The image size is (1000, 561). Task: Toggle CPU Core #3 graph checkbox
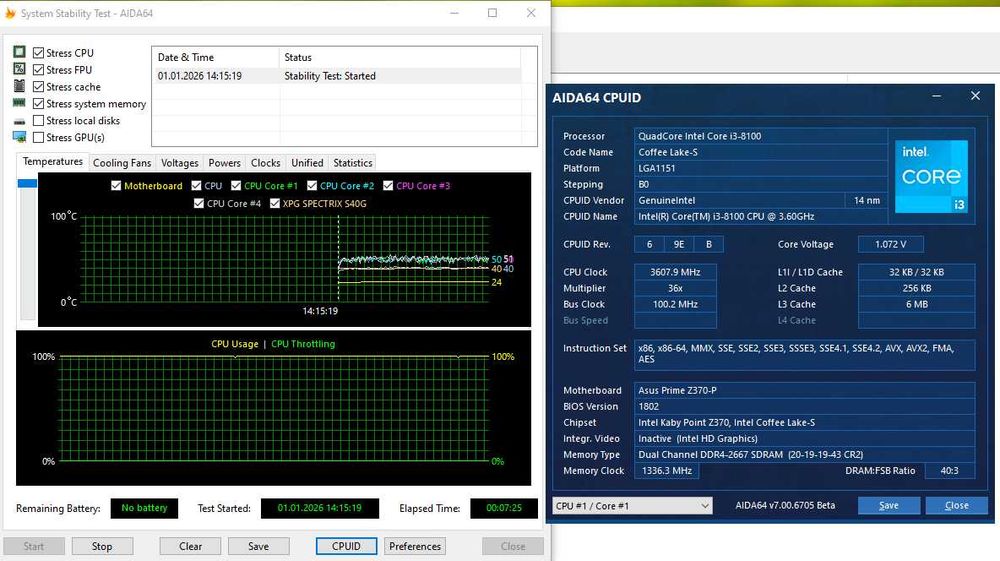(388, 186)
